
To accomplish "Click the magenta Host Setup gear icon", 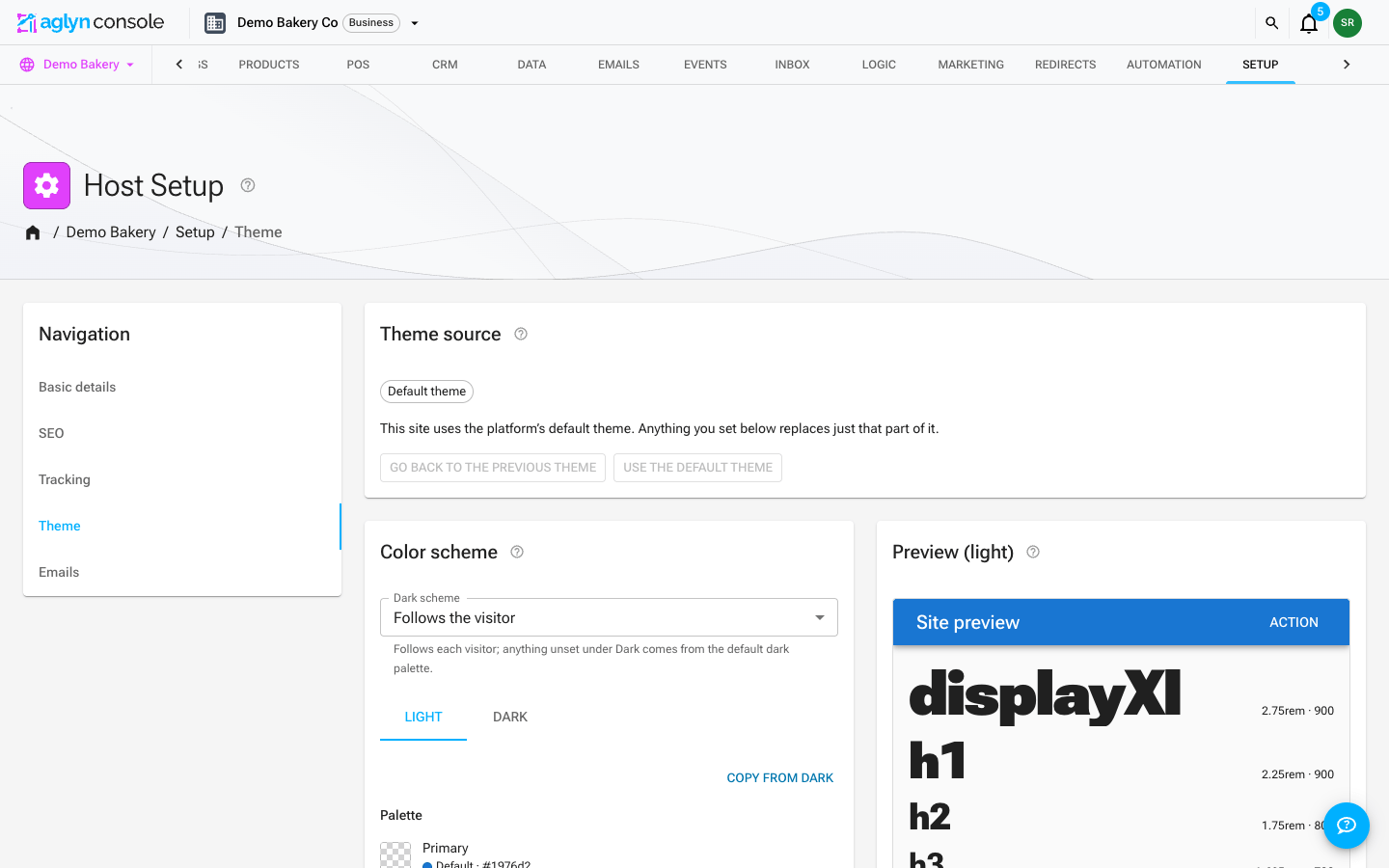I will tap(46, 185).
